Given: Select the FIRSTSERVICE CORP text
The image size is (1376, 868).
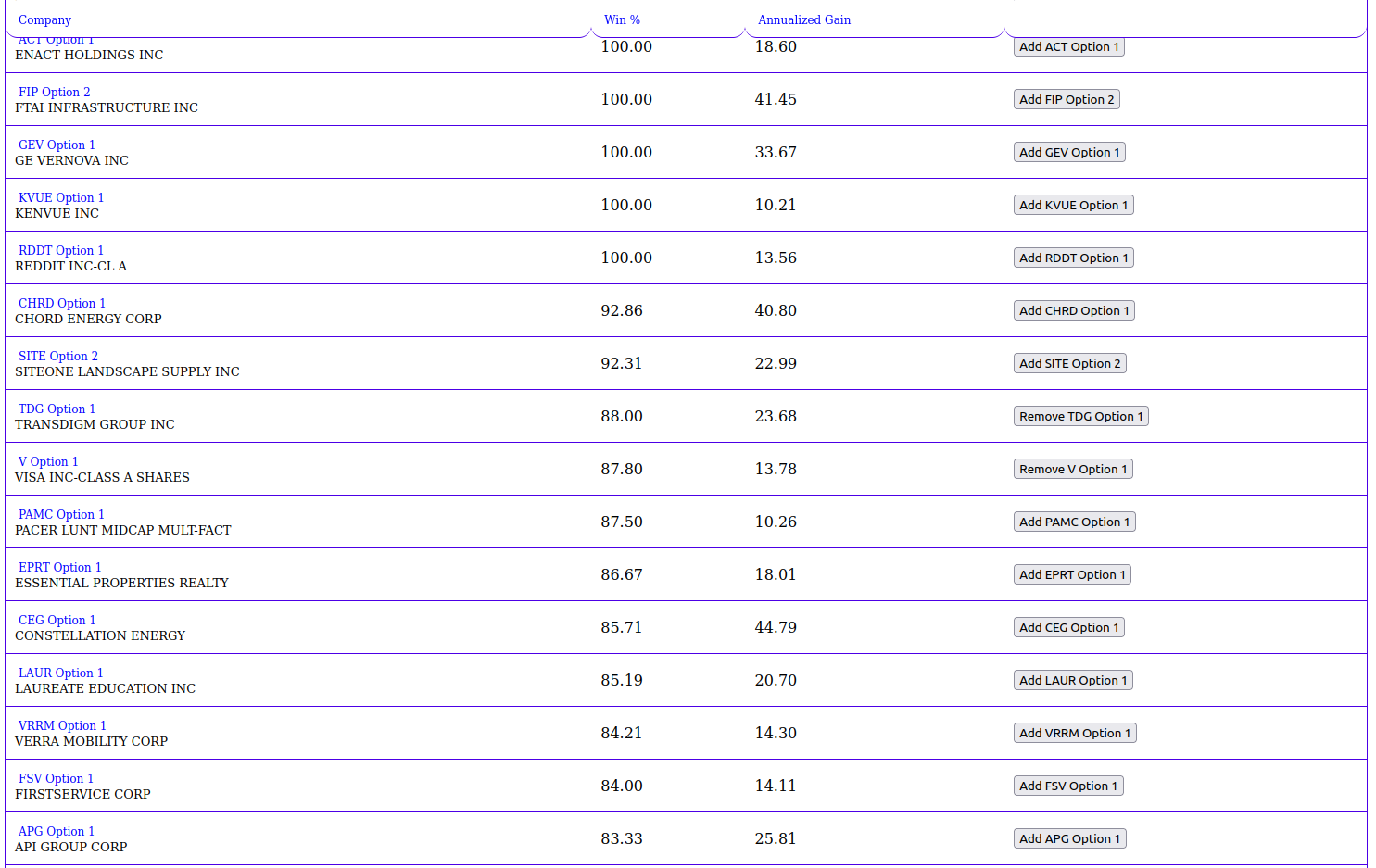Looking at the screenshot, I should [82, 794].
